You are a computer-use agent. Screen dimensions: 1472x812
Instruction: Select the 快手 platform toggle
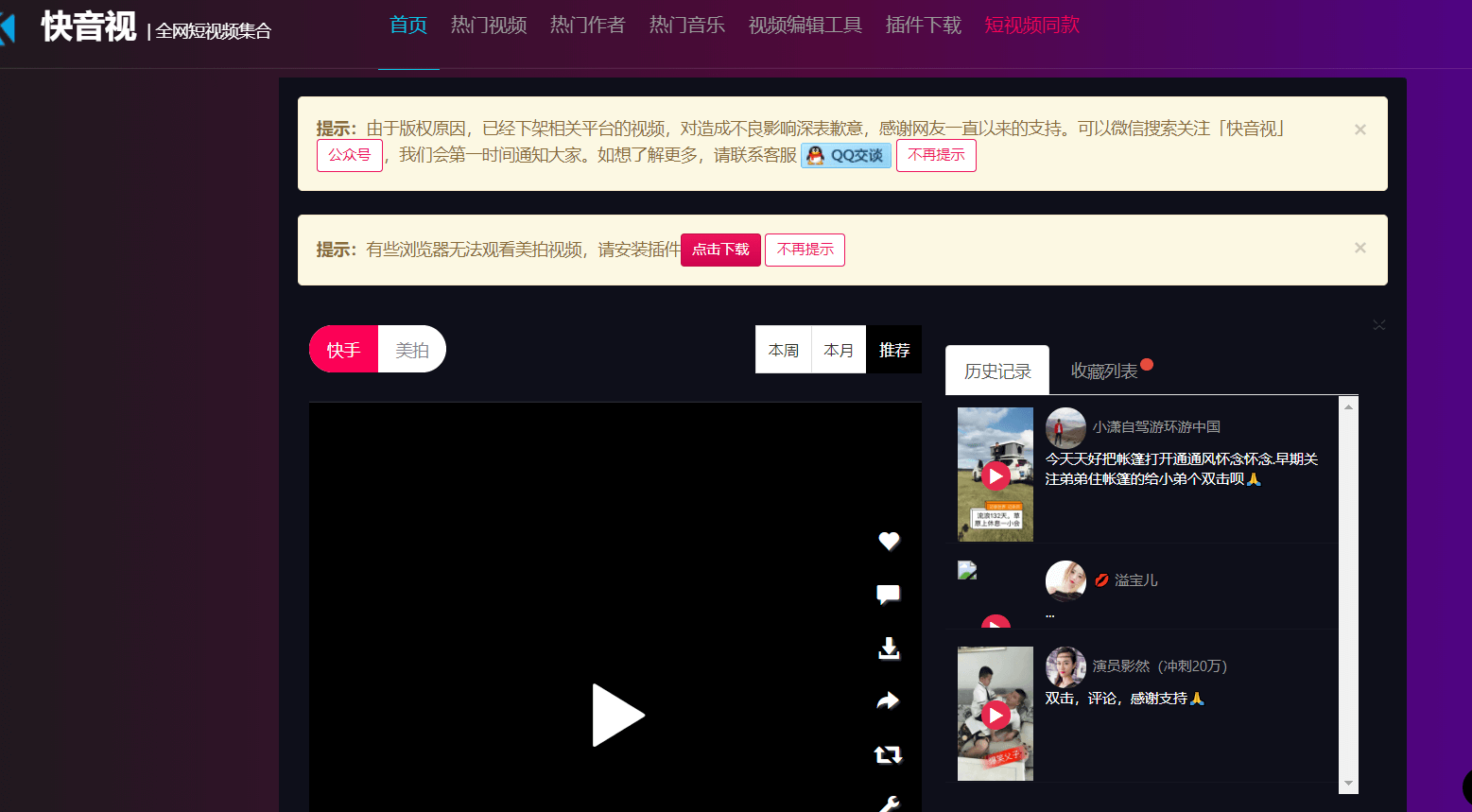click(343, 350)
